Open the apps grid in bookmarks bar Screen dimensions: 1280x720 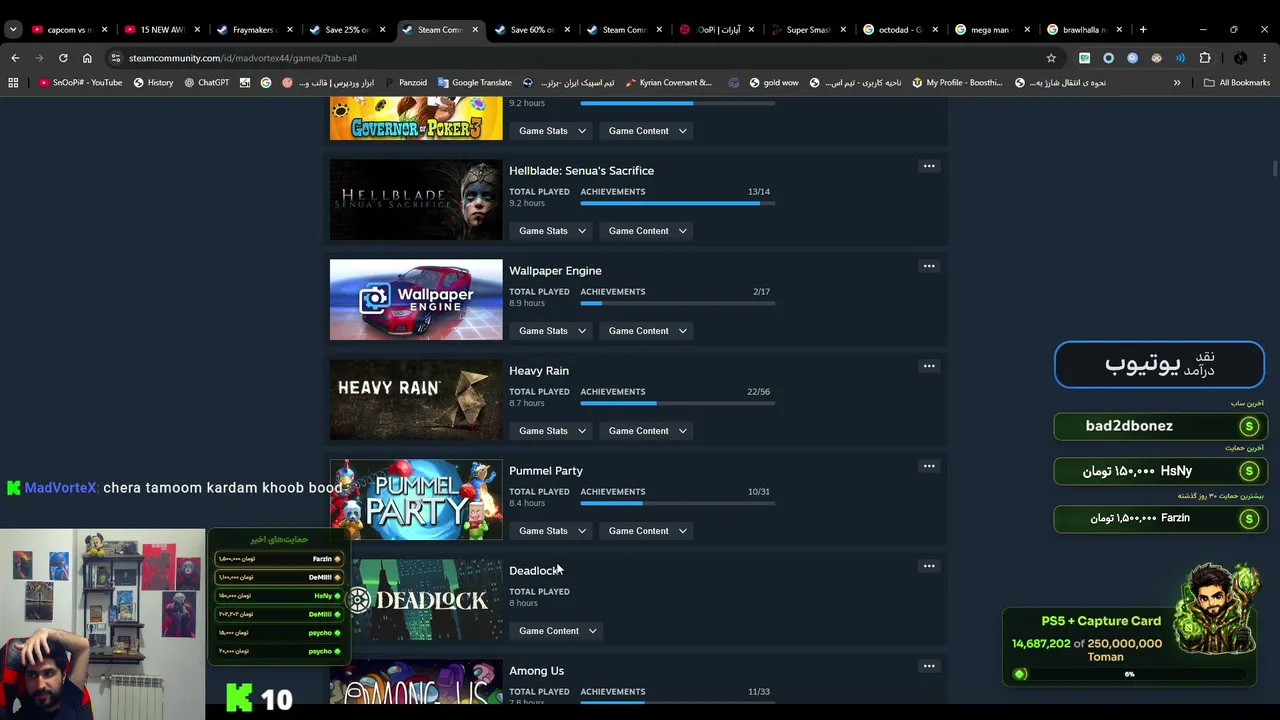click(x=13, y=83)
